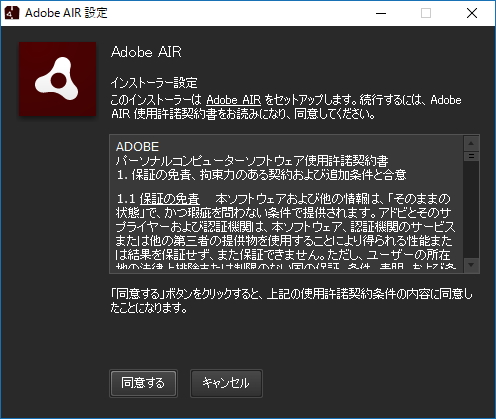Image resolution: width=496 pixels, height=419 pixels.
Task: Click the ADOBE heading in license text
Action: click(137, 147)
